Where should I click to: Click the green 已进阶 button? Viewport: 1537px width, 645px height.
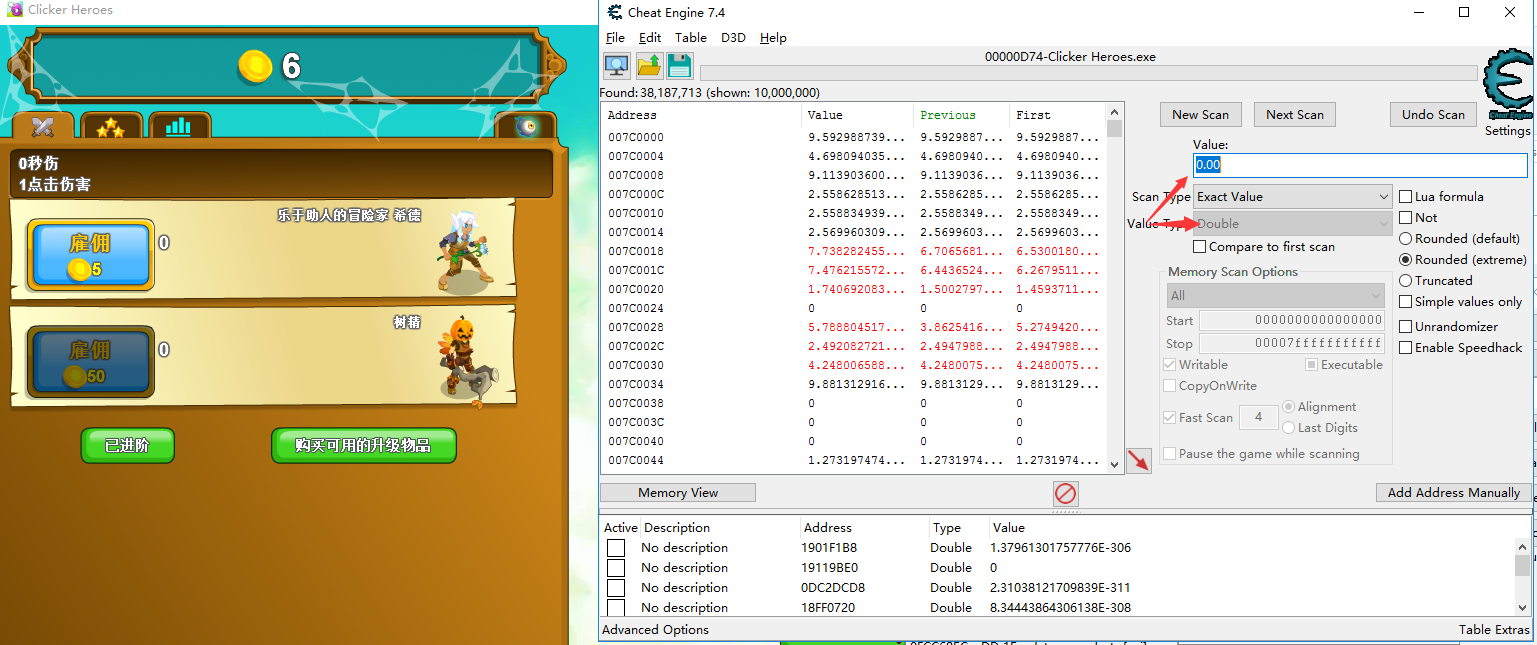(128, 446)
